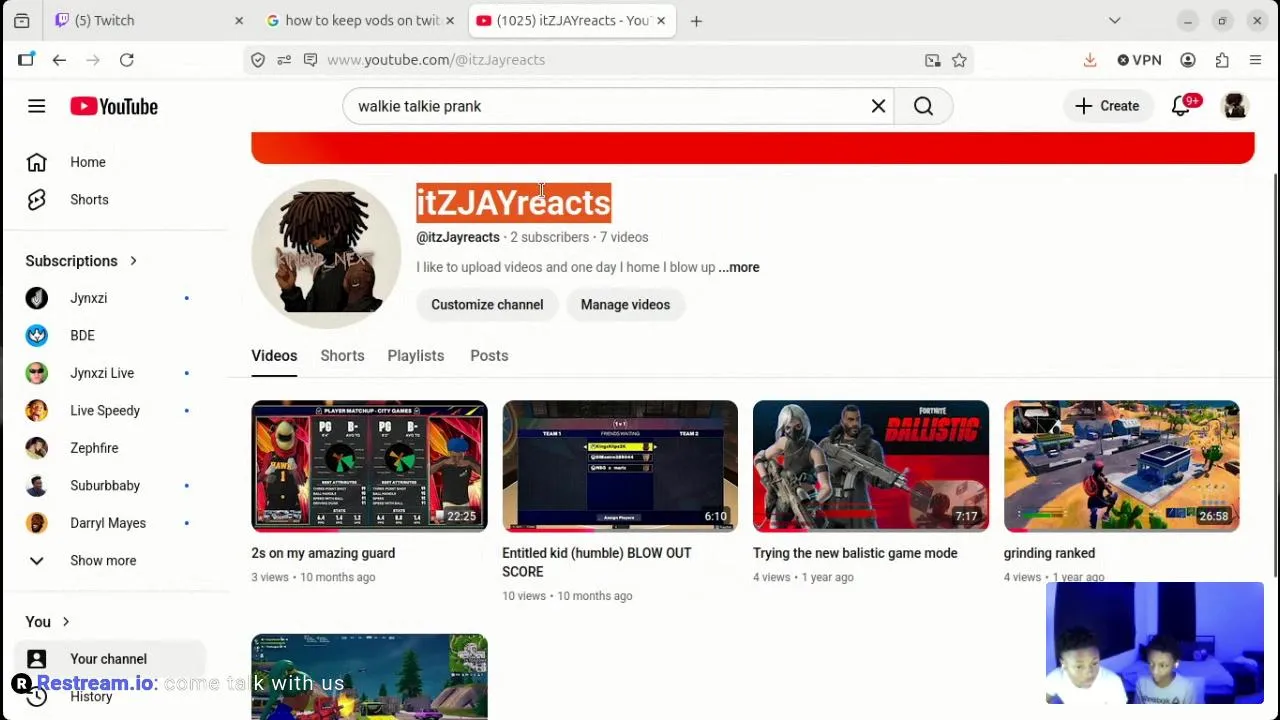Open Trying the new balistic game mode title
Screen dimensions: 1280x720
(855, 553)
